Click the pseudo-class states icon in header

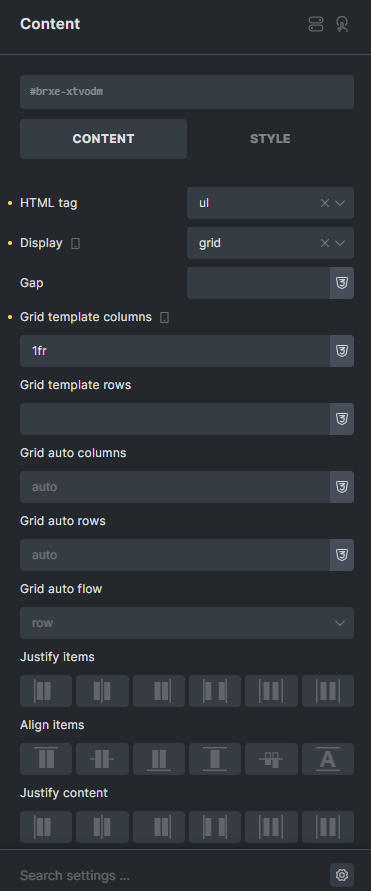coord(341,24)
